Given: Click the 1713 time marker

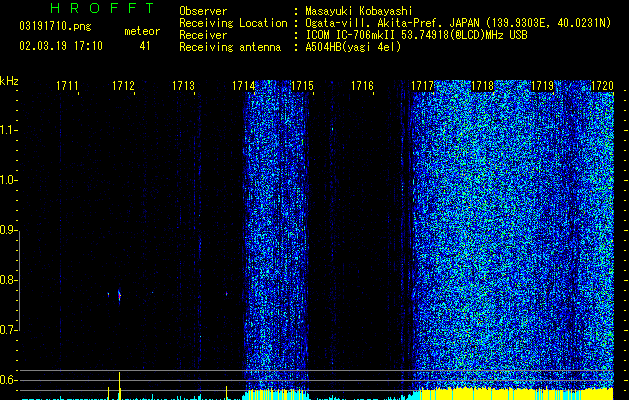Looking at the screenshot, I should point(183,86).
